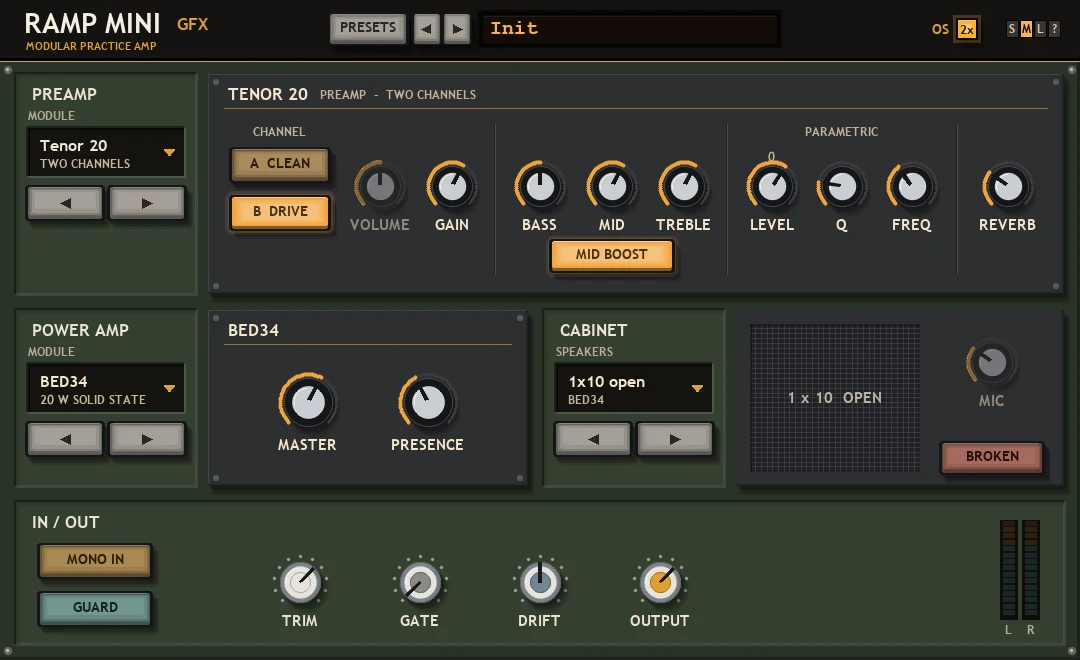Select the next power amp module
The height and width of the screenshot is (660, 1080).
coord(147,439)
